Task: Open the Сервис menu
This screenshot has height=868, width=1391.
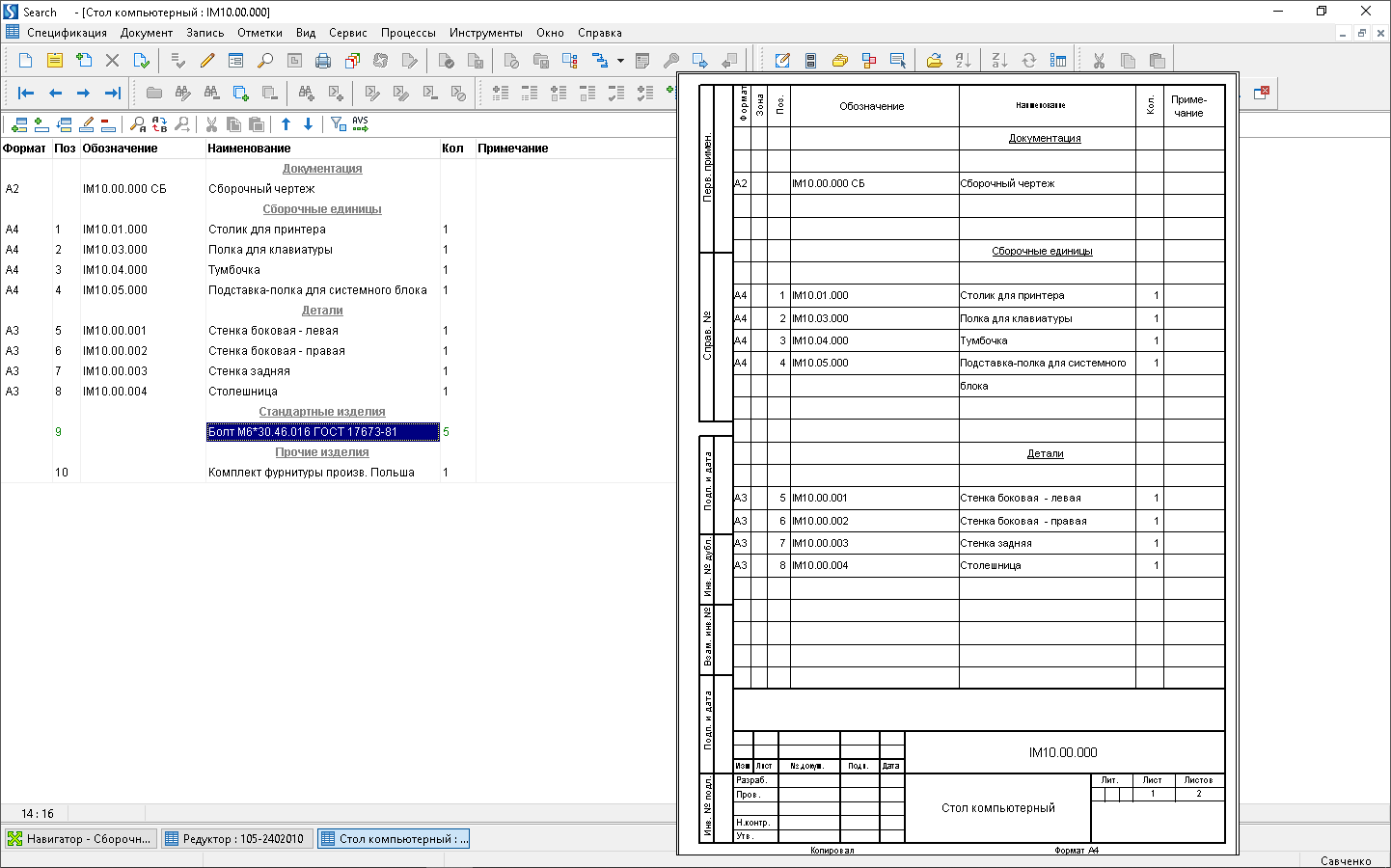Action: click(x=347, y=33)
